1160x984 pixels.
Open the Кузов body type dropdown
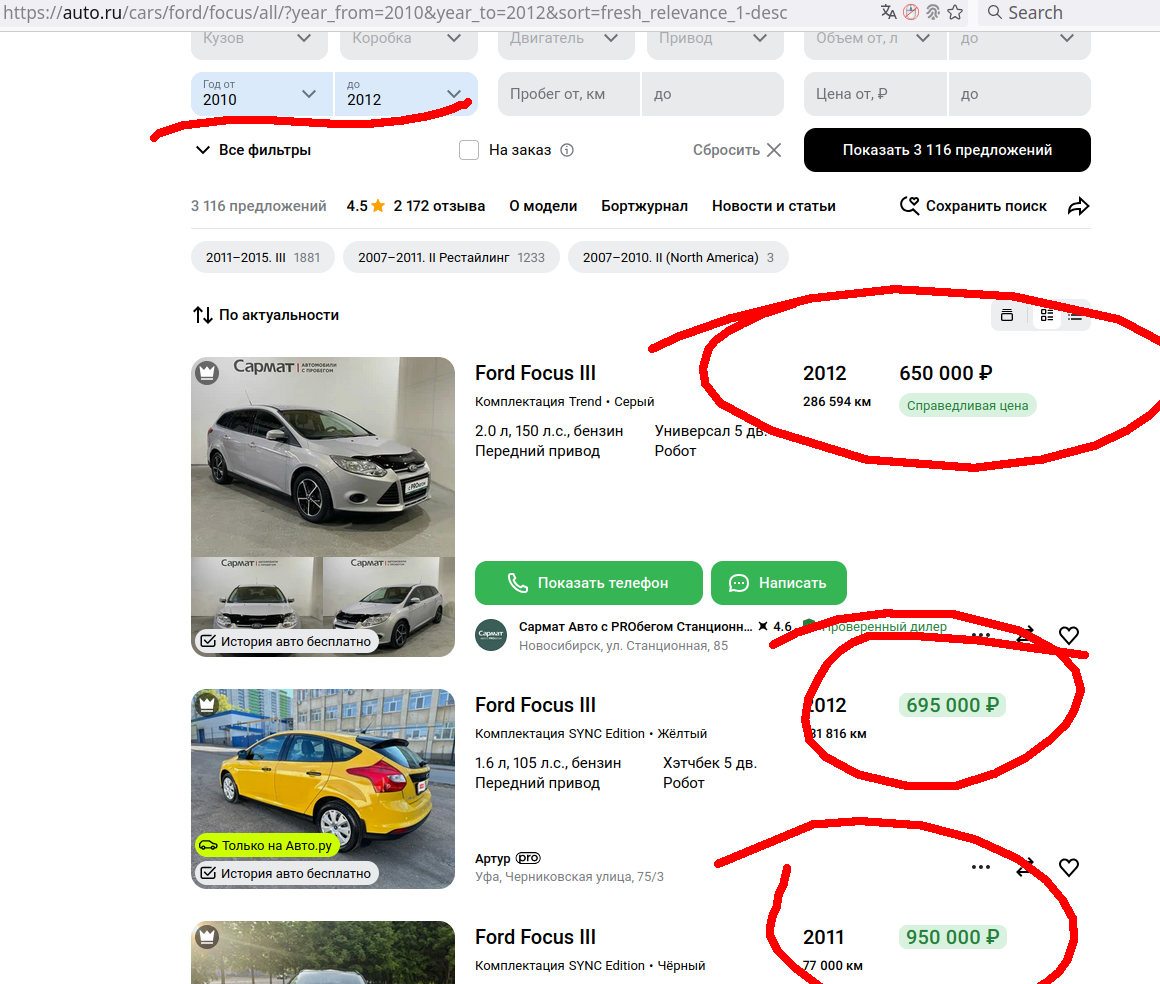coord(259,41)
